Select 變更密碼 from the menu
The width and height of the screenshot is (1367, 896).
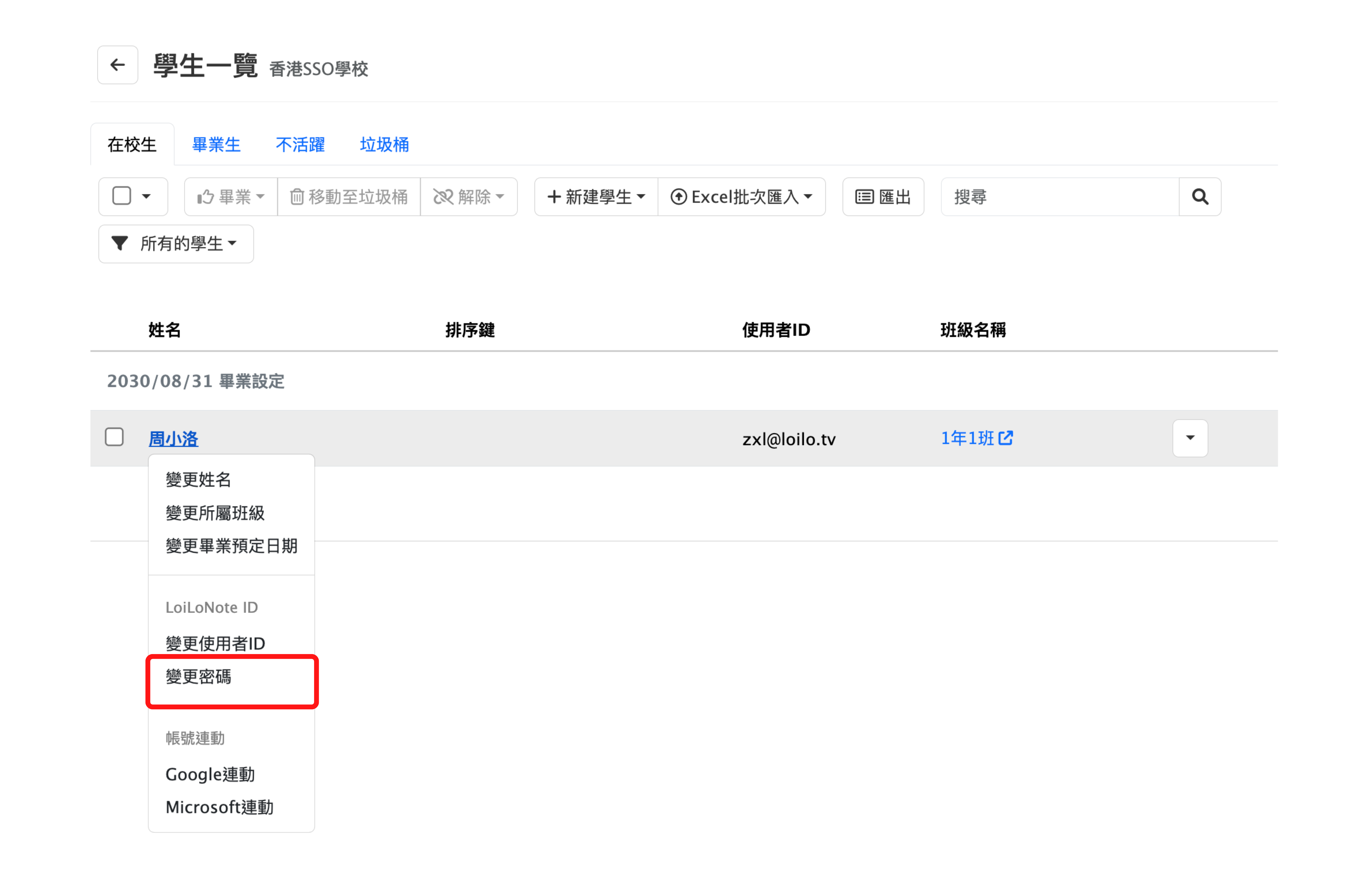coord(198,676)
